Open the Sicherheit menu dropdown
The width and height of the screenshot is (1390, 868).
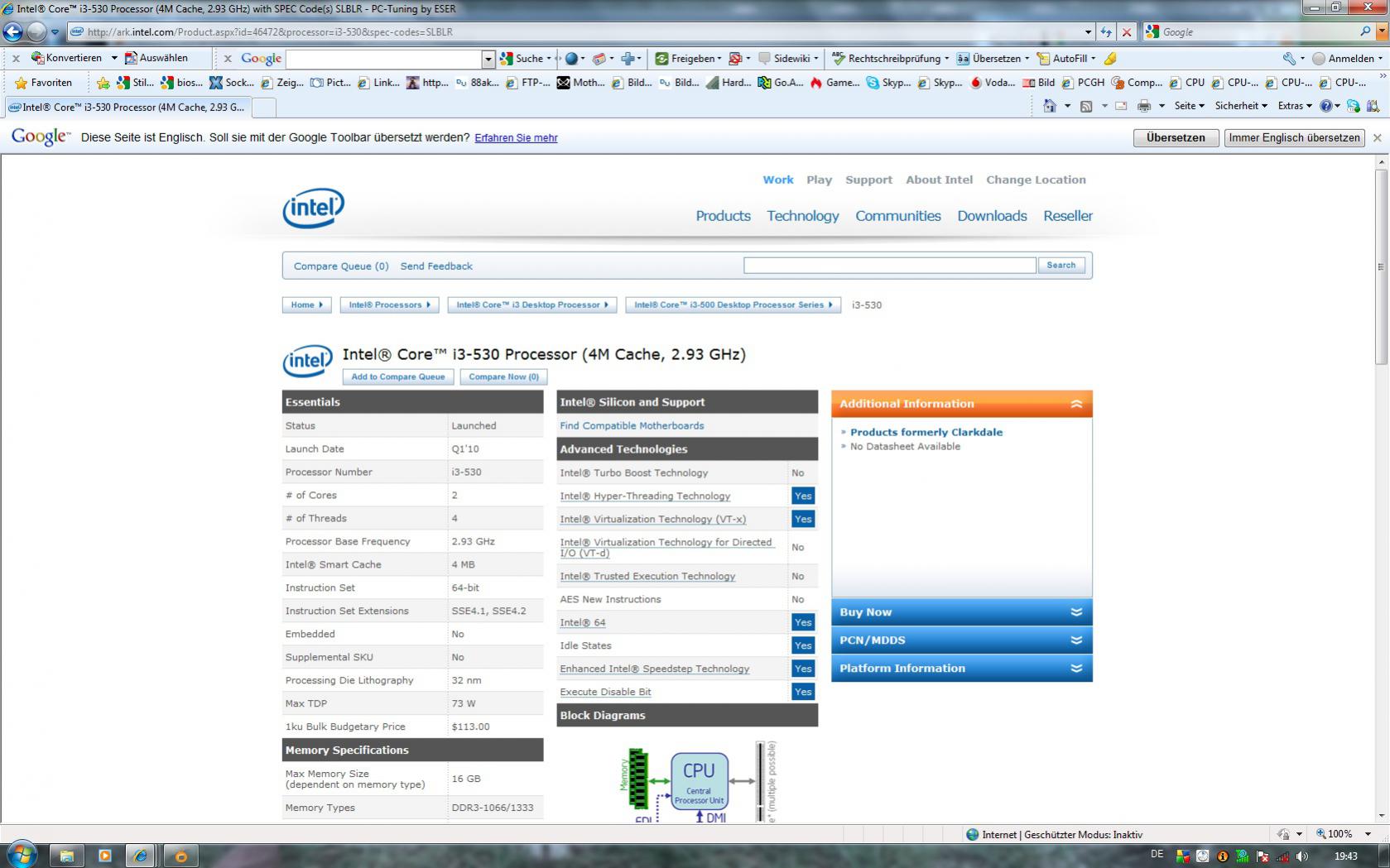1241,106
